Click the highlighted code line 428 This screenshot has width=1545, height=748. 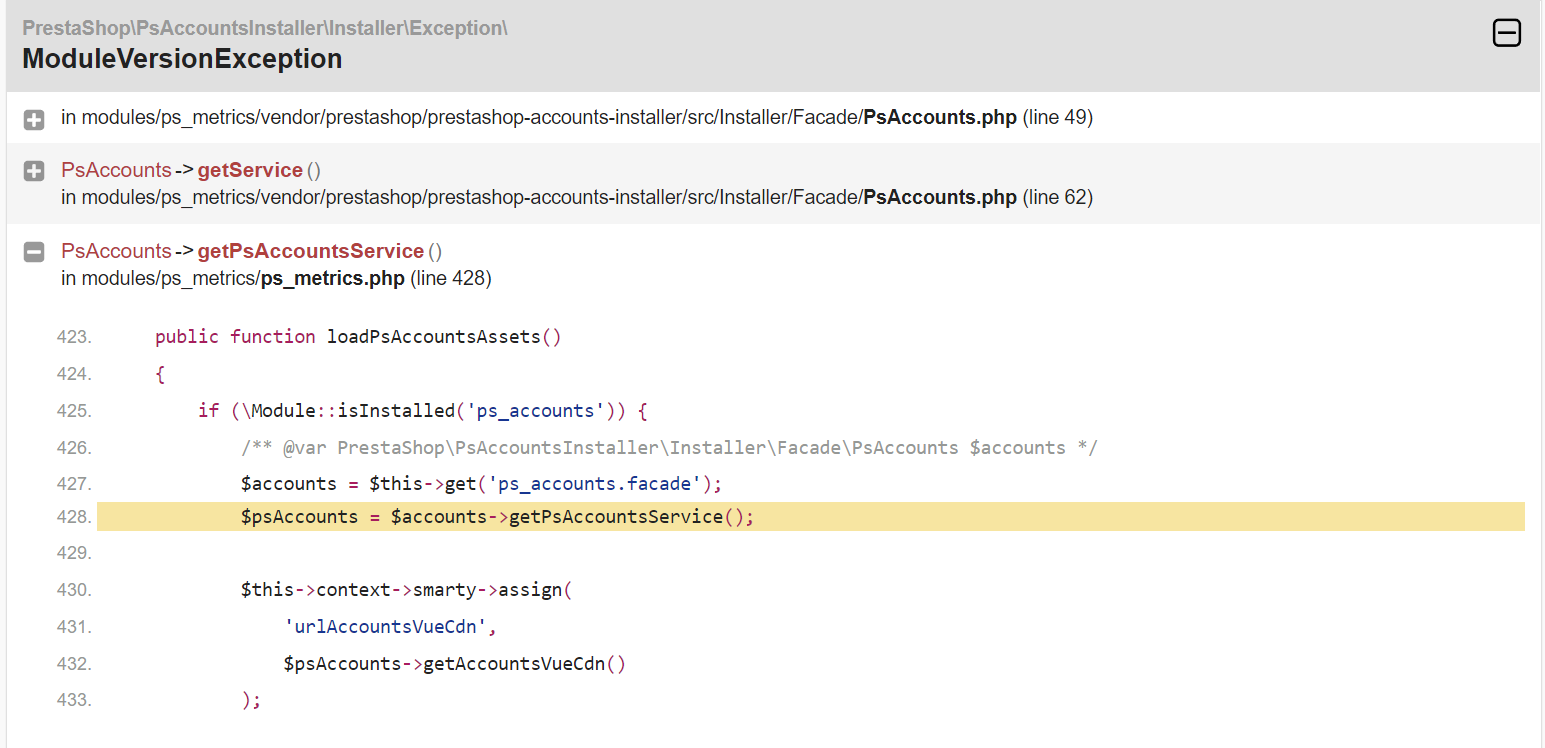[811, 517]
